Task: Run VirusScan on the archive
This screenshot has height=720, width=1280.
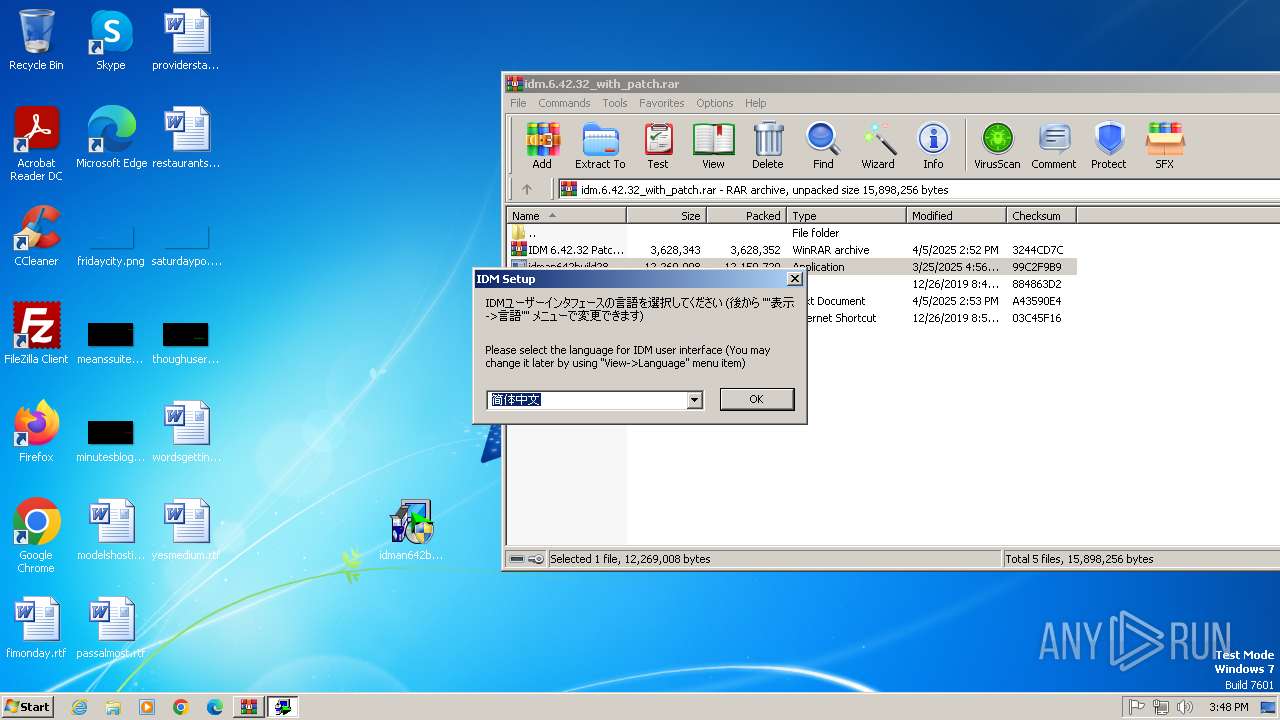Action: 997,146
